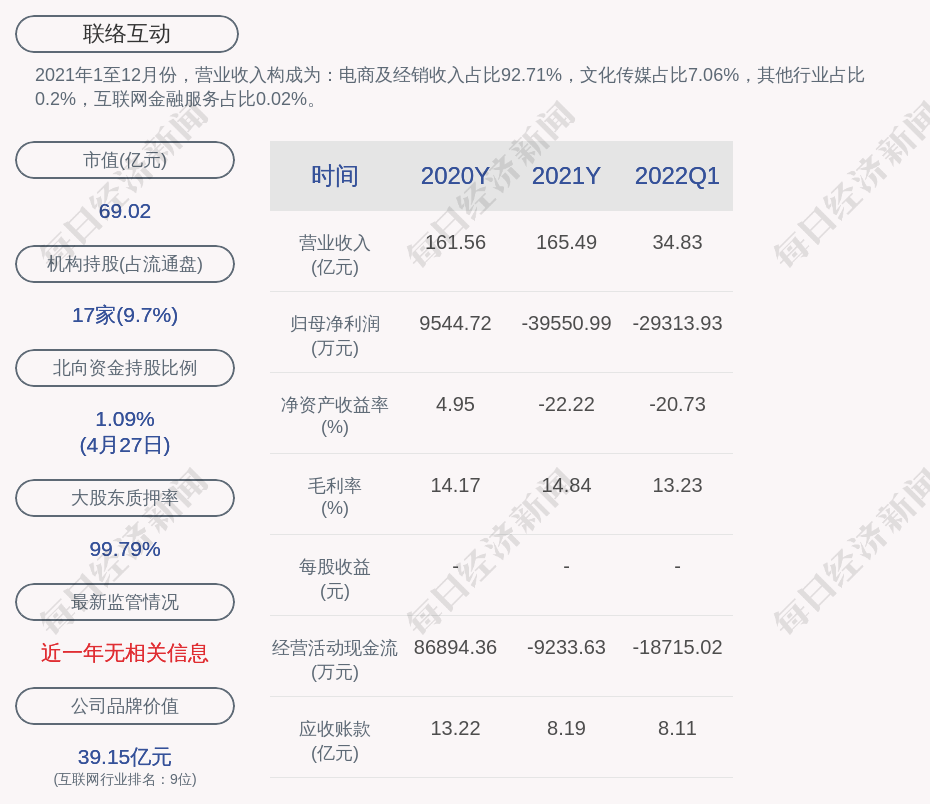
Task: Select revenue value 34.83
Action: tap(677, 243)
